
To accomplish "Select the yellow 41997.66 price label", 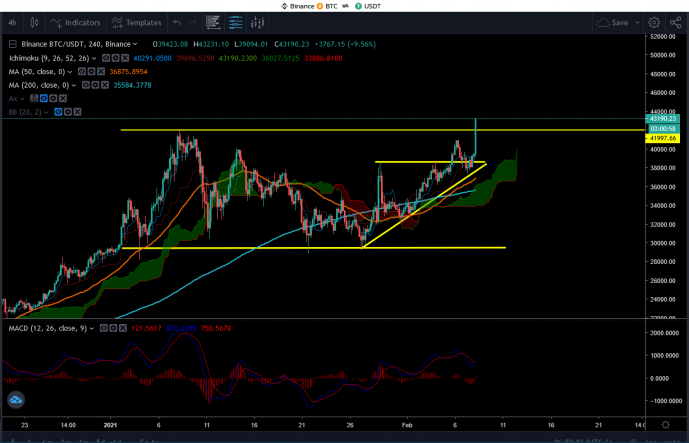I will 663,138.
